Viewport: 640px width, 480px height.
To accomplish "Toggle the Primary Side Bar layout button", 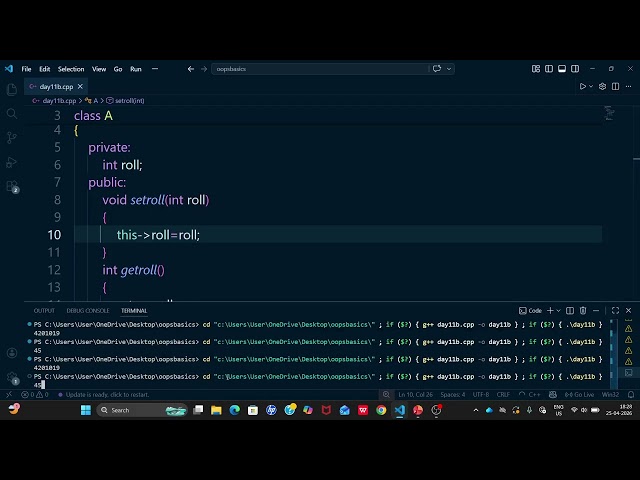I will [549, 69].
